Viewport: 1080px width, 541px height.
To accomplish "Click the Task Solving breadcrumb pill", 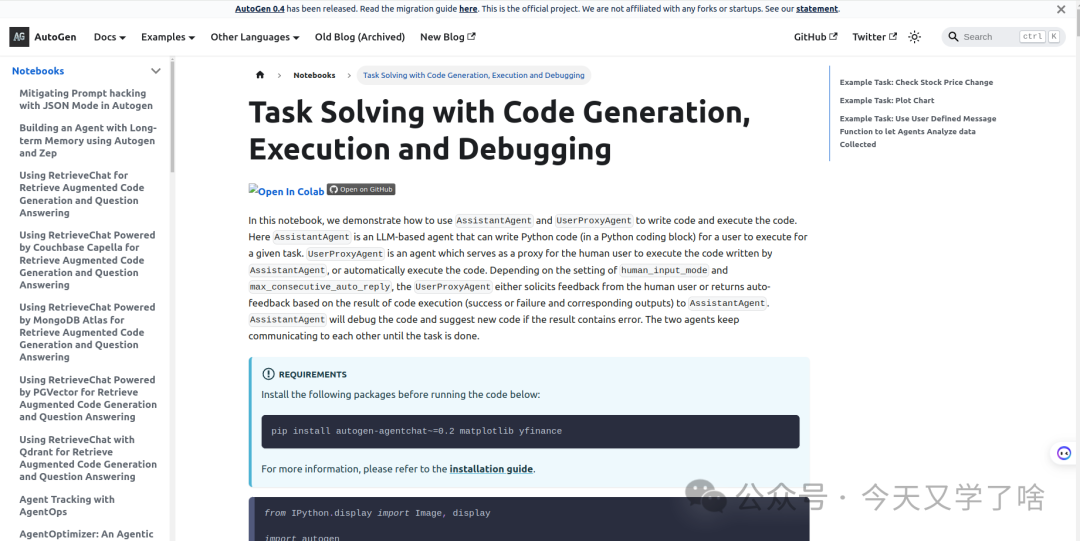I will coord(474,75).
